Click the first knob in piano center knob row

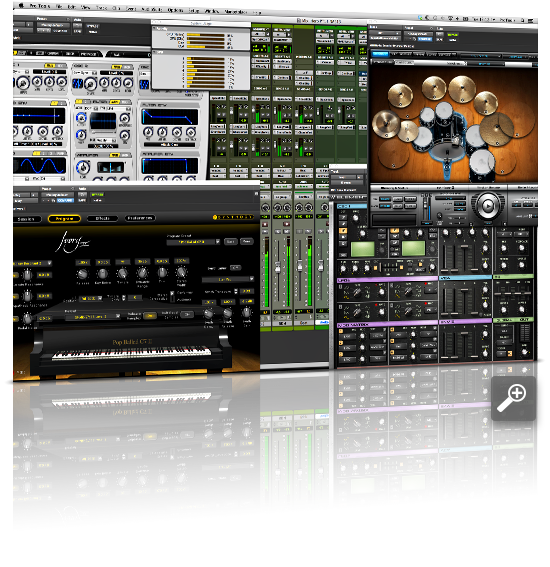(x=83, y=274)
